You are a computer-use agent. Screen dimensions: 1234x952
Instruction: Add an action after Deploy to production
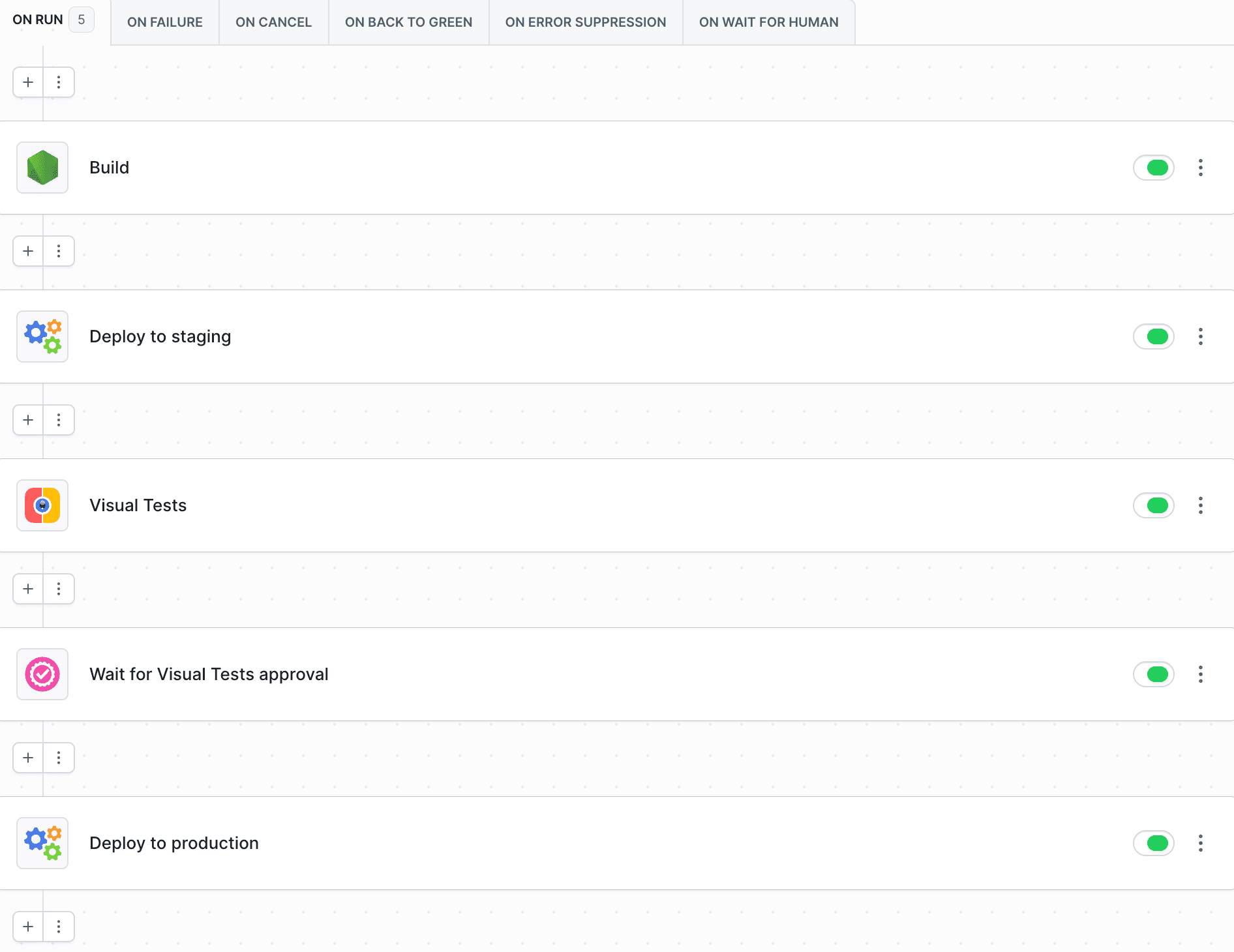[28, 927]
